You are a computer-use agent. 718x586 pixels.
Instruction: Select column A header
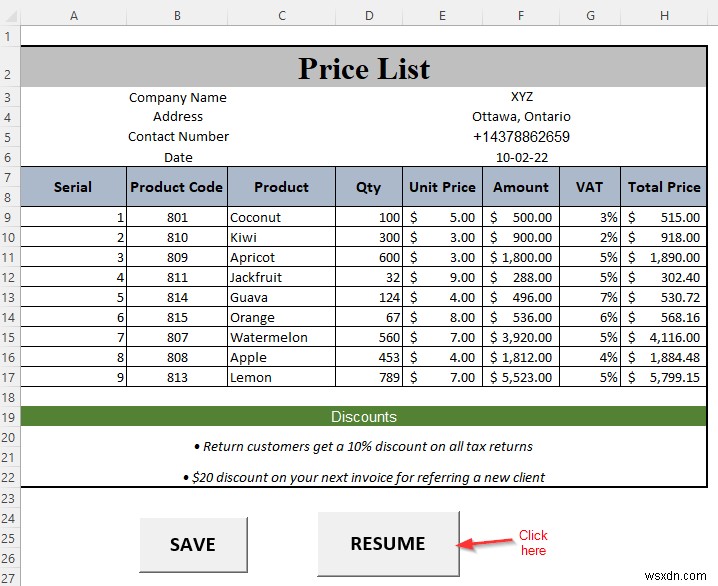(73, 16)
